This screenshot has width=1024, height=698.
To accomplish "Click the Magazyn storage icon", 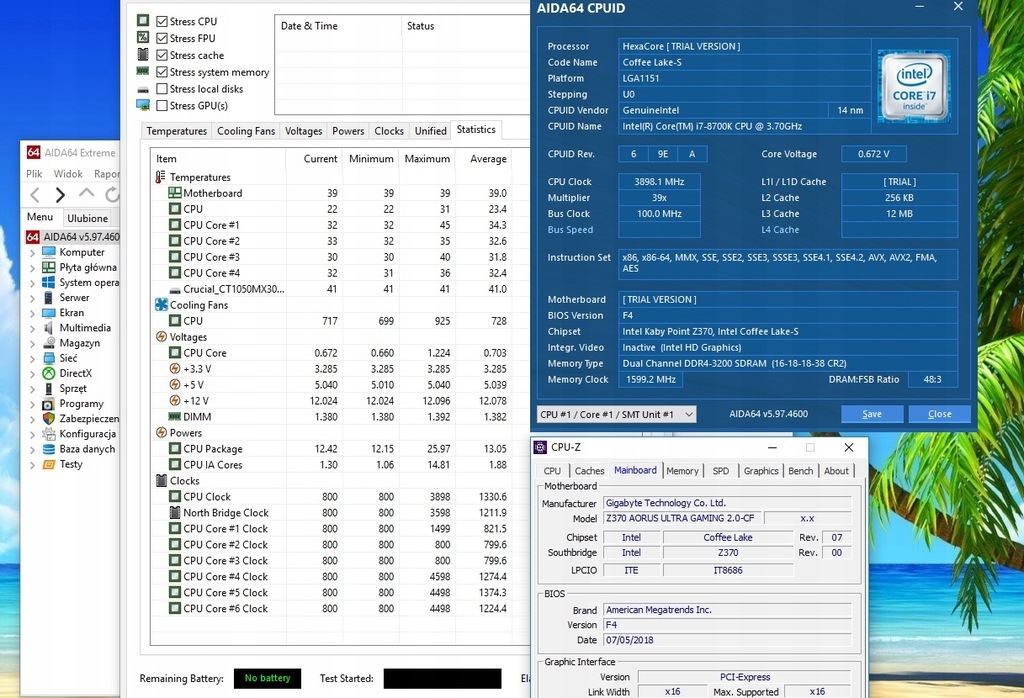I will [x=49, y=343].
